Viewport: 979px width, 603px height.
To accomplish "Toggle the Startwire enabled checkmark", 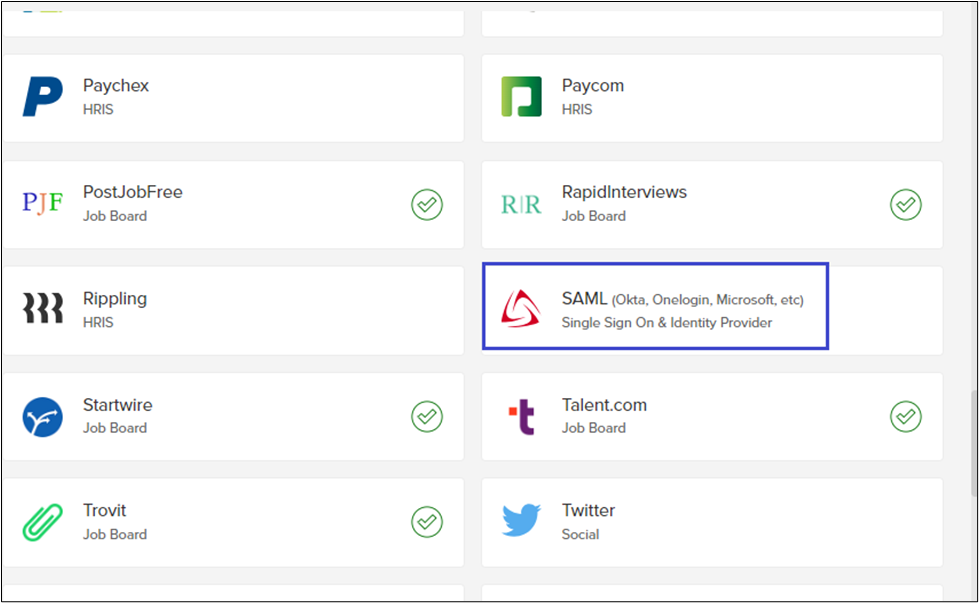I will click(427, 416).
